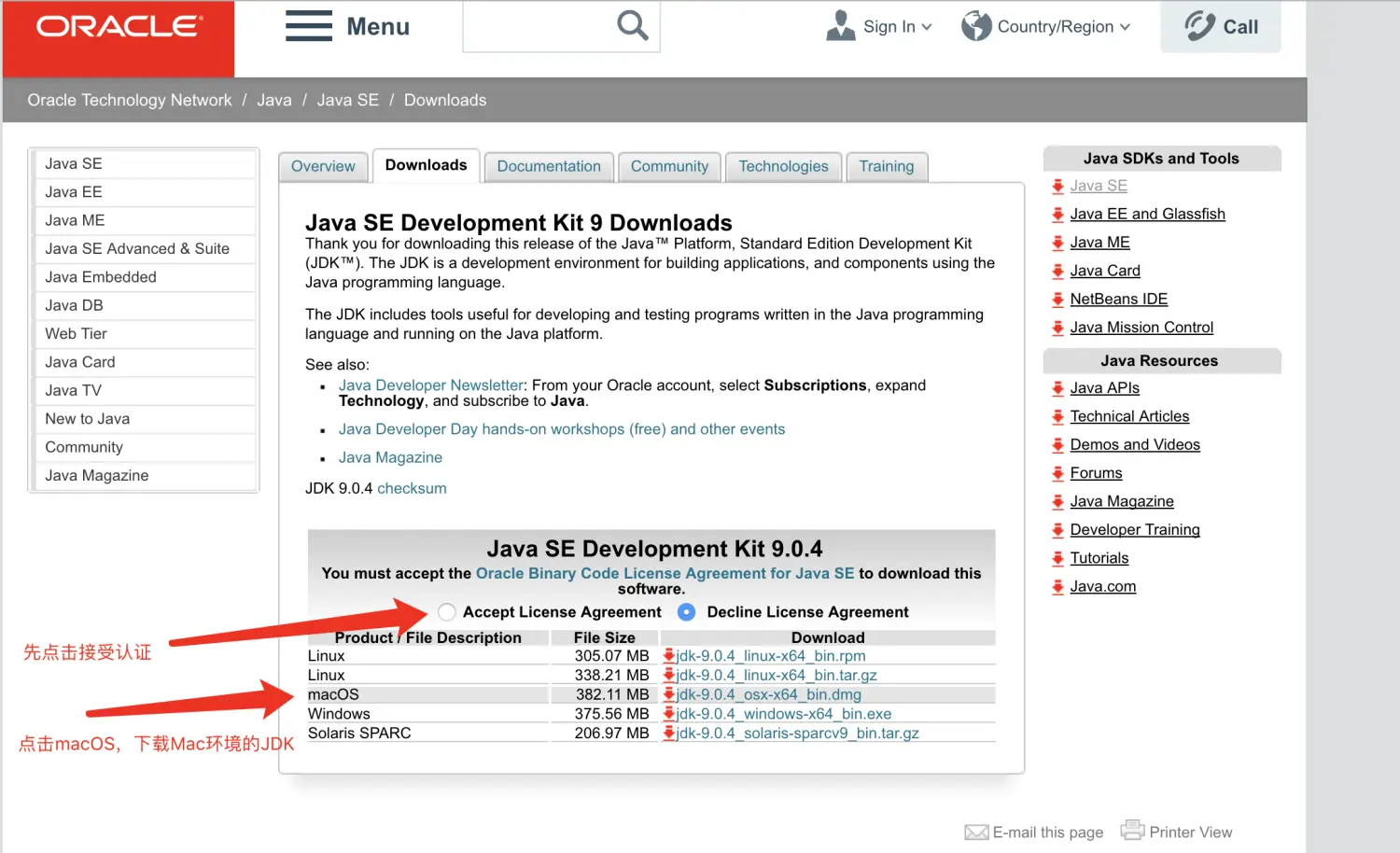
Task: Switch to the Technologies tab
Action: click(783, 167)
